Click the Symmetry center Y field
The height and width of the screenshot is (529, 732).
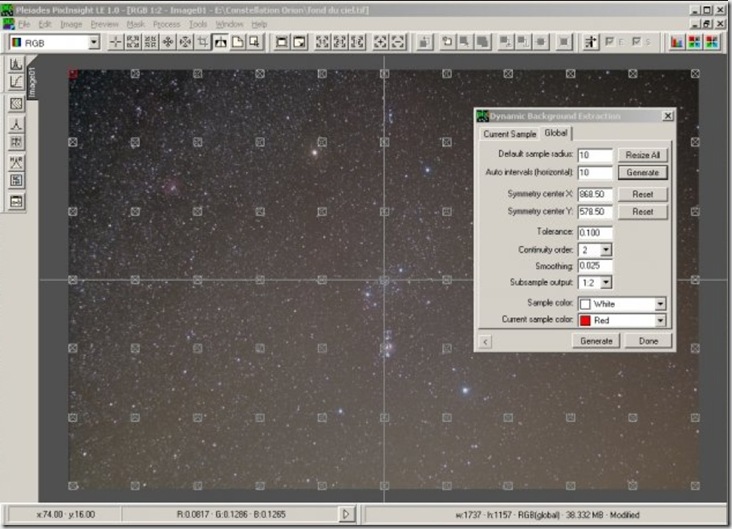click(x=595, y=212)
